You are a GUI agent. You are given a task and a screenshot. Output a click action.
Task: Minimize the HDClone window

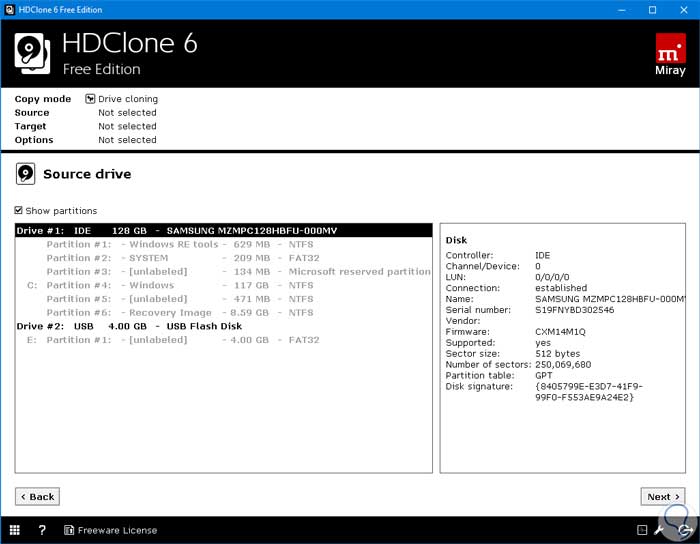[621, 9]
